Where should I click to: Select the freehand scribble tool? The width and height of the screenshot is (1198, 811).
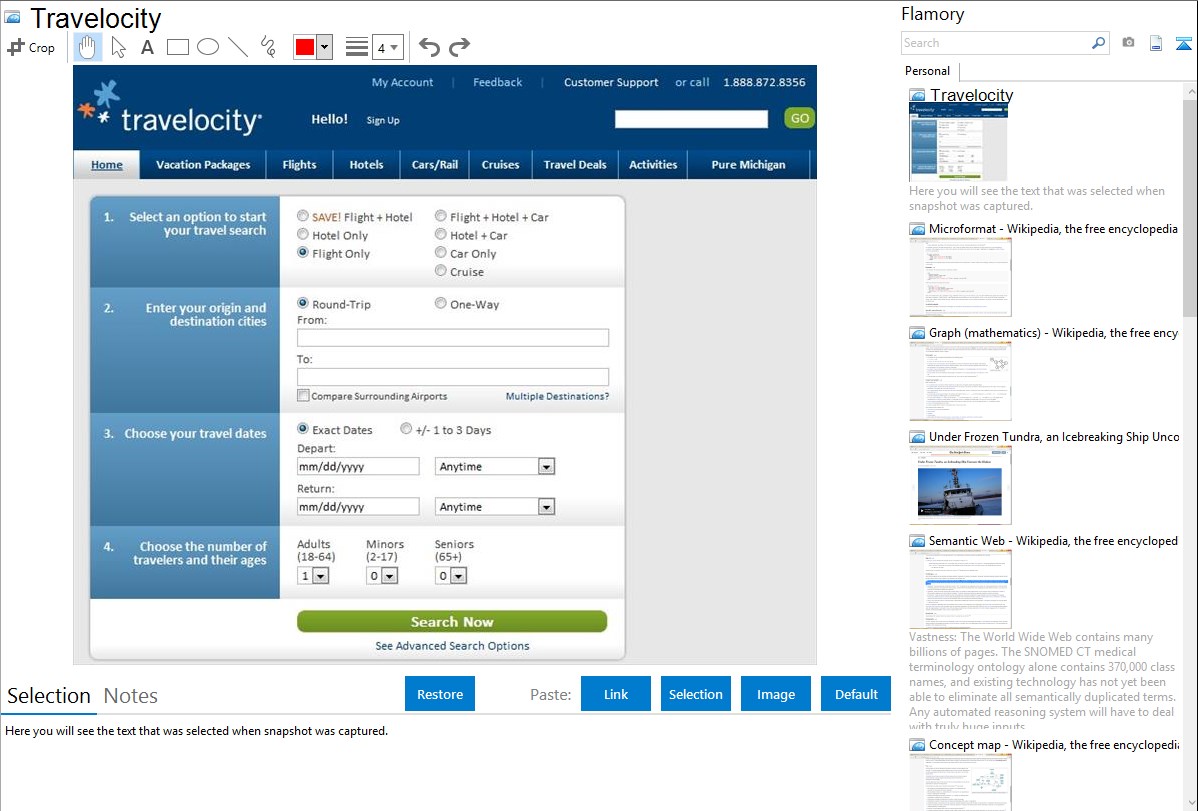[268, 47]
